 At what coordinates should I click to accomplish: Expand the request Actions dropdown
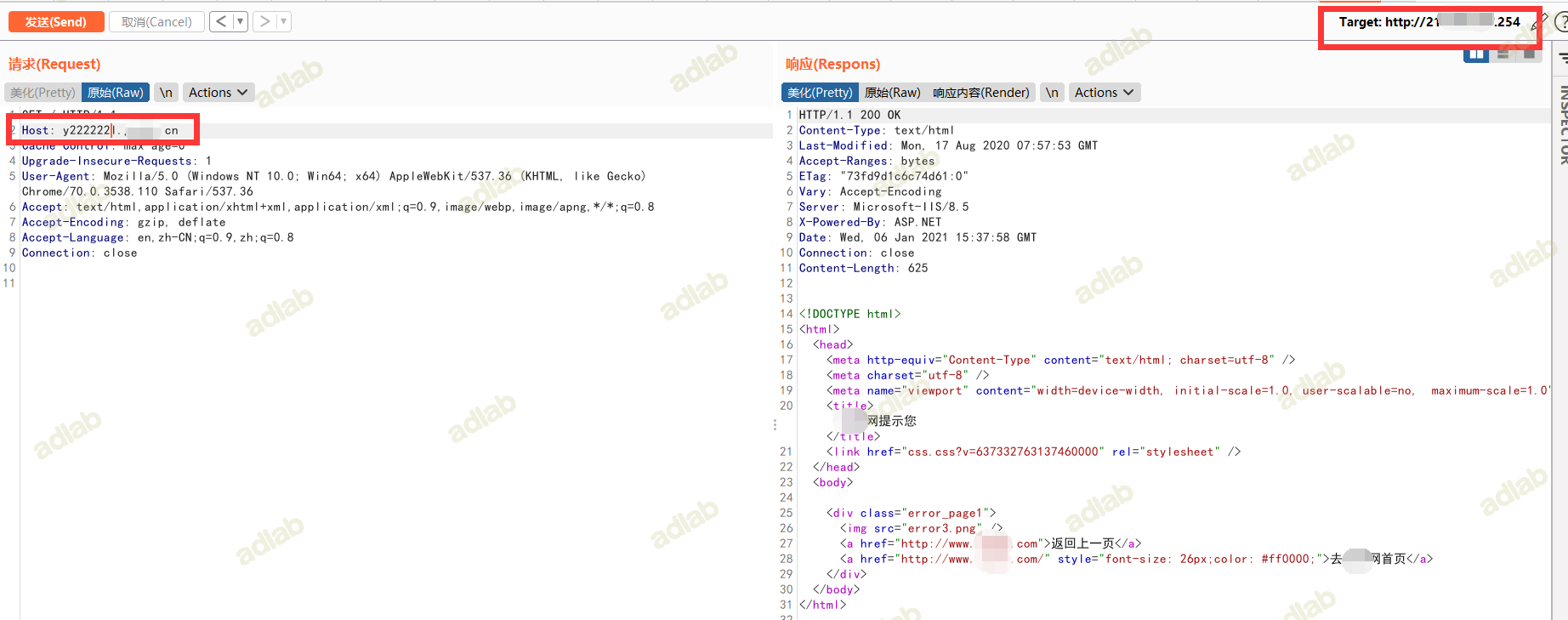click(x=219, y=93)
